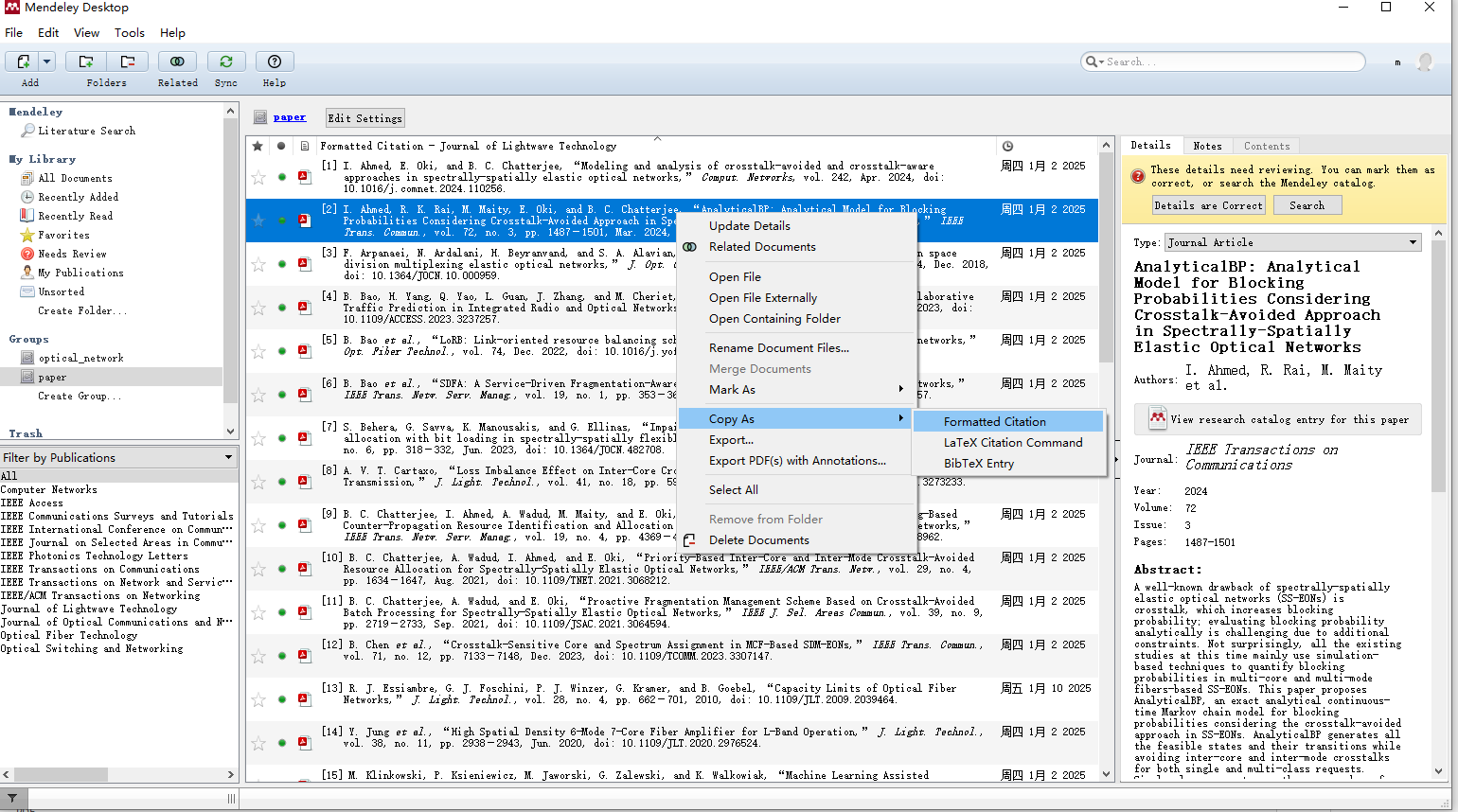
Task: Click Create Folder... in sidebar
Action: (82, 310)
